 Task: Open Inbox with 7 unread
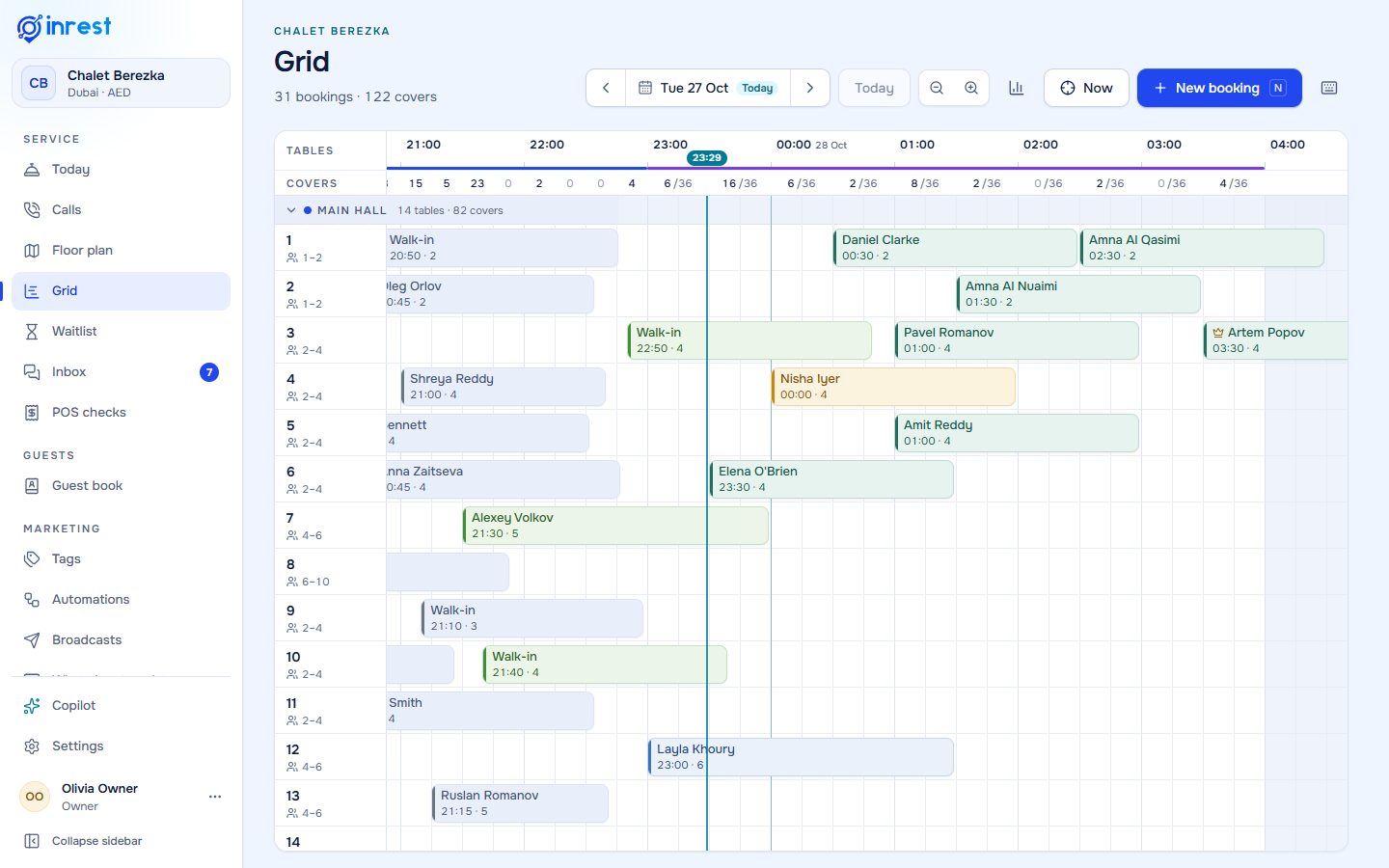click(122, 371)
